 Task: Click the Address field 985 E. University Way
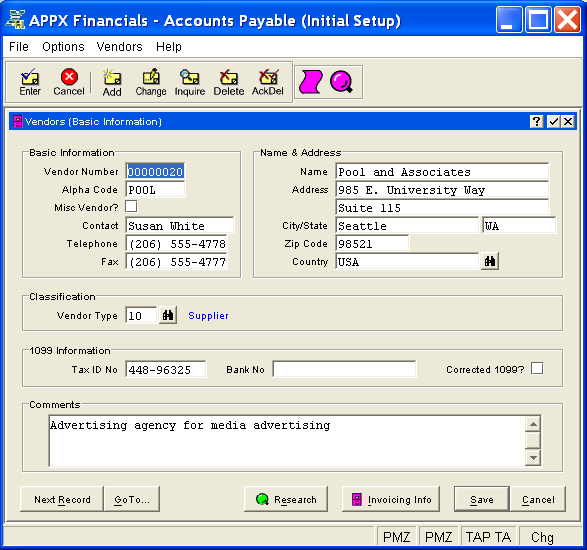pos(442,190)
